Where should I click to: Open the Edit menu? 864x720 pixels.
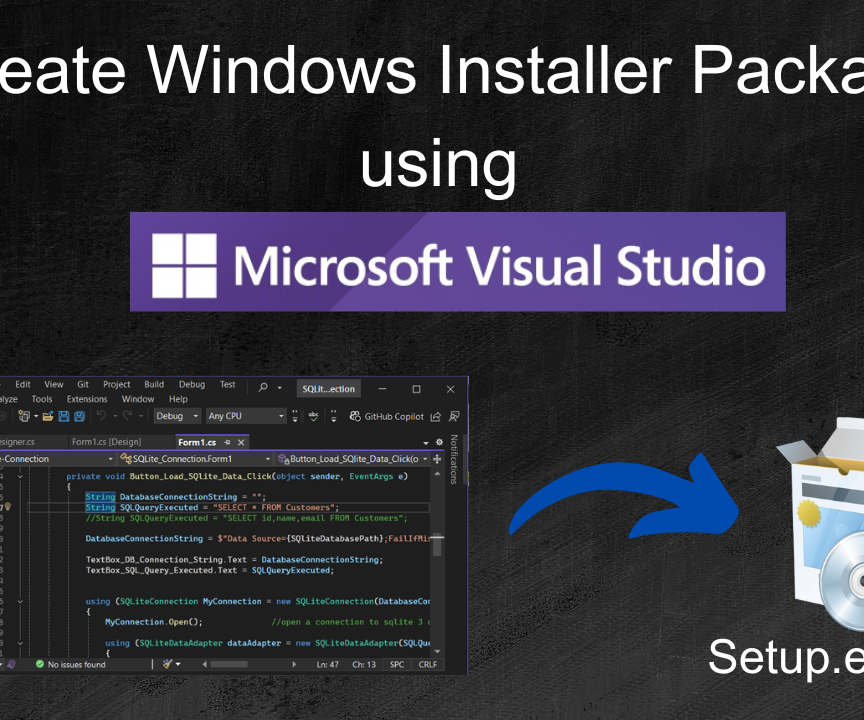(x=23, y=385)
